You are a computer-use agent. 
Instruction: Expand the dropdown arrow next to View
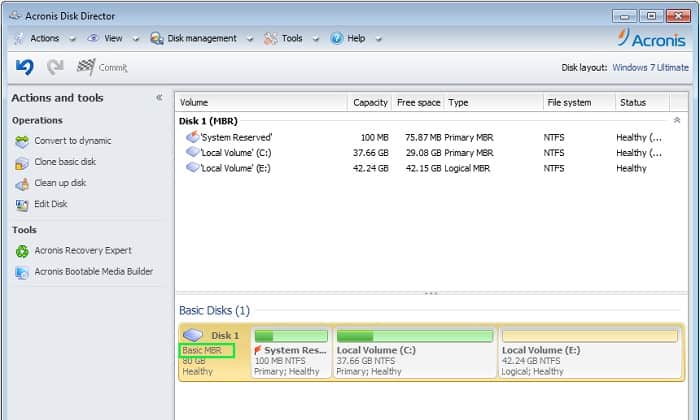136,39
